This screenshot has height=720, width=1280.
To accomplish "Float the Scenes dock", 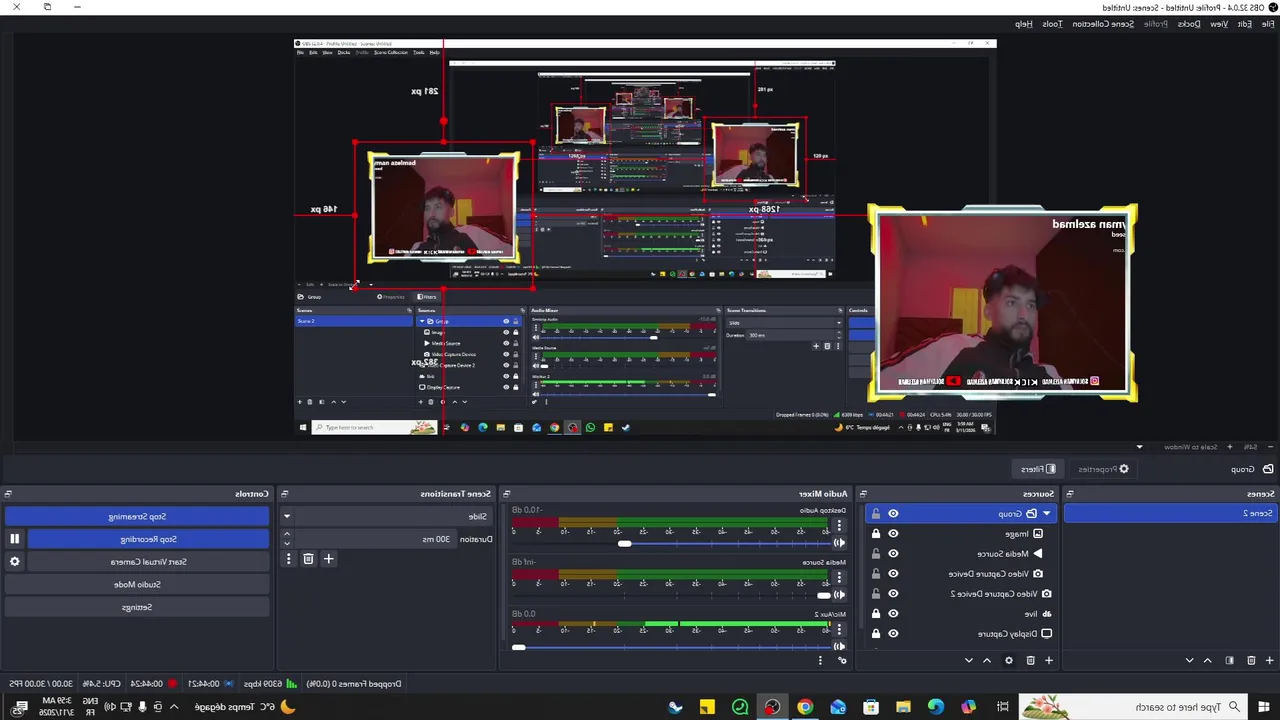I will click(1069, 494).
